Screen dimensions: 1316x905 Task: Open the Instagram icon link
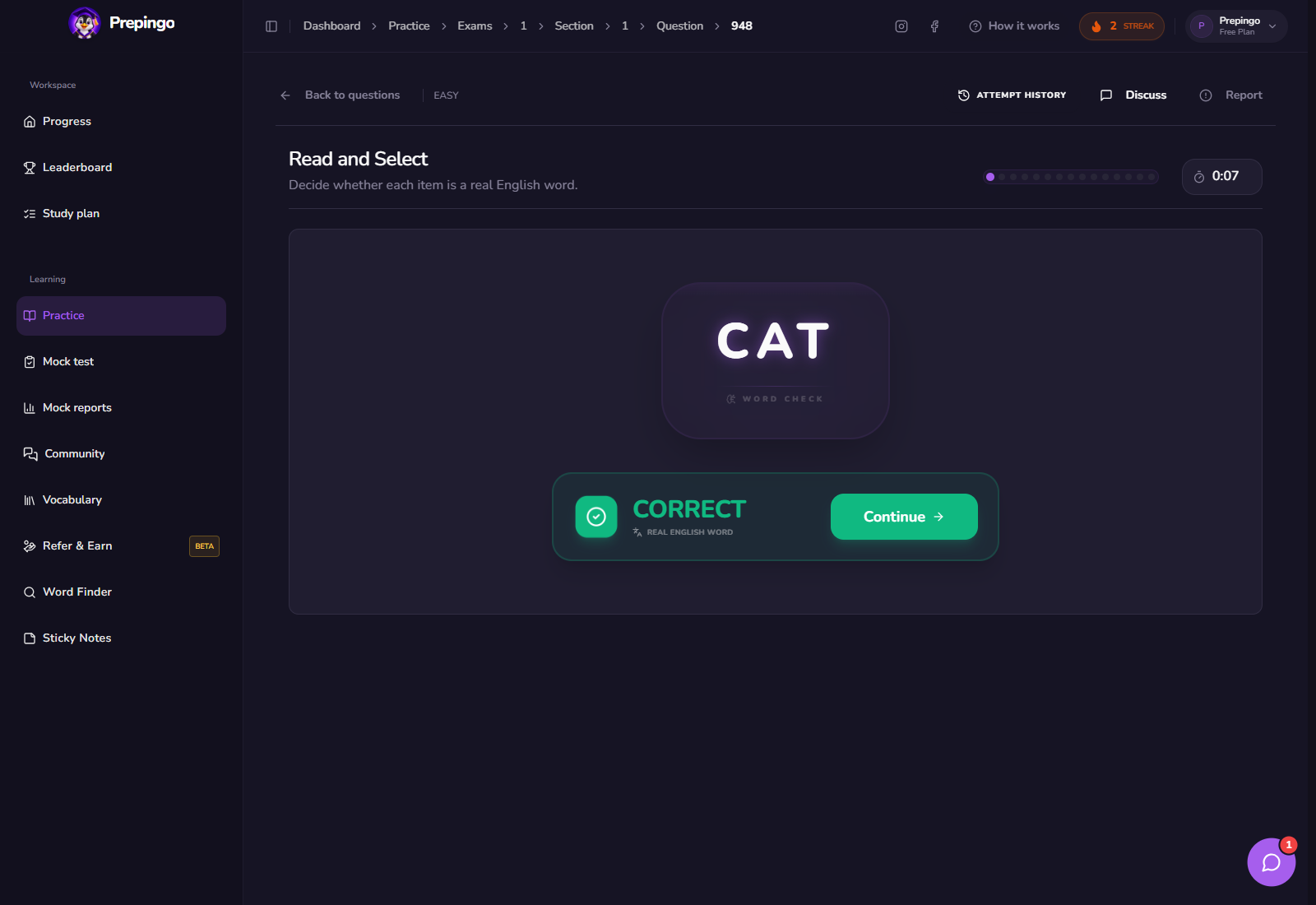(x=901, y=26)
